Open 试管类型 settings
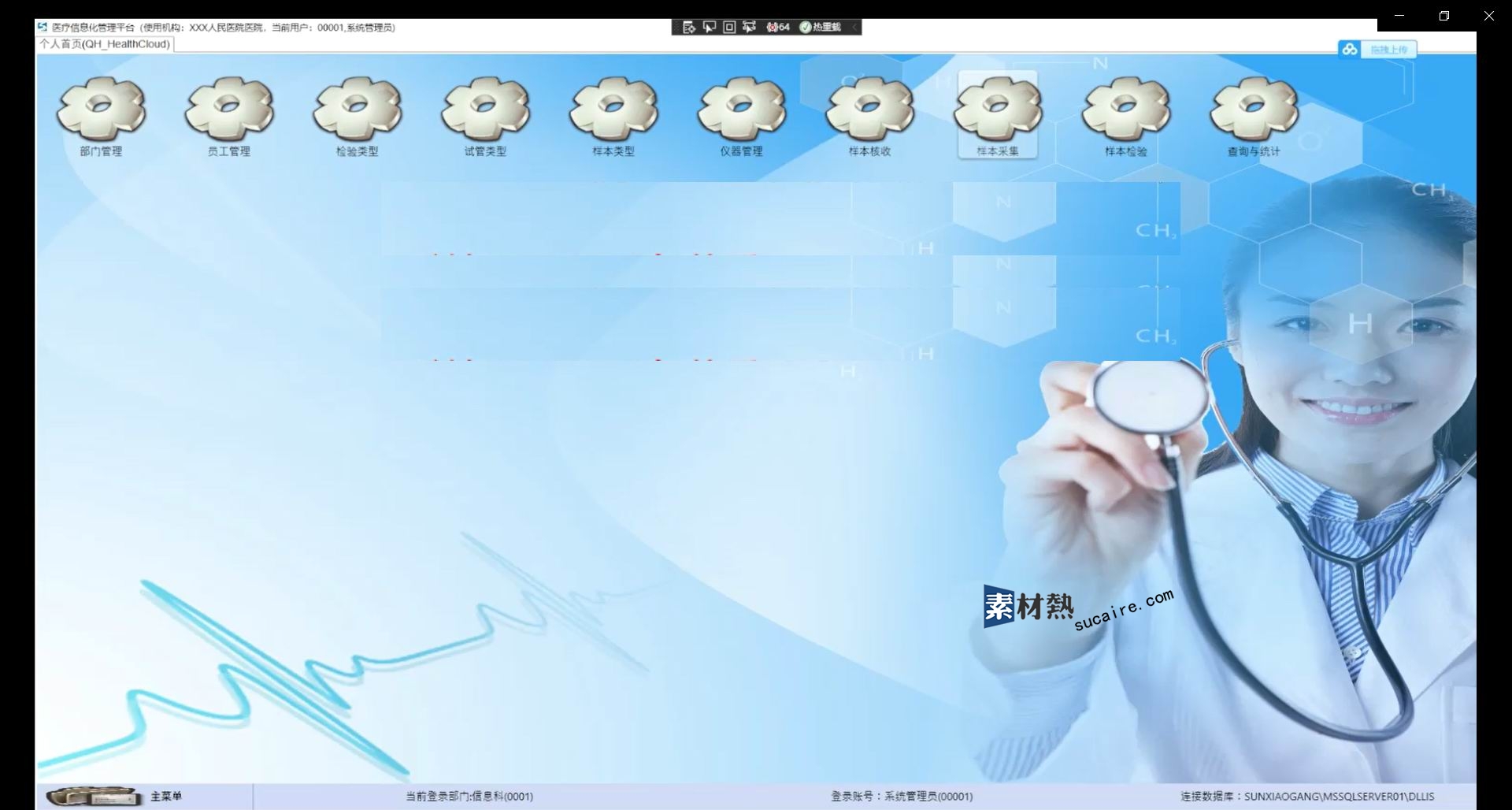 pos(485,116)
